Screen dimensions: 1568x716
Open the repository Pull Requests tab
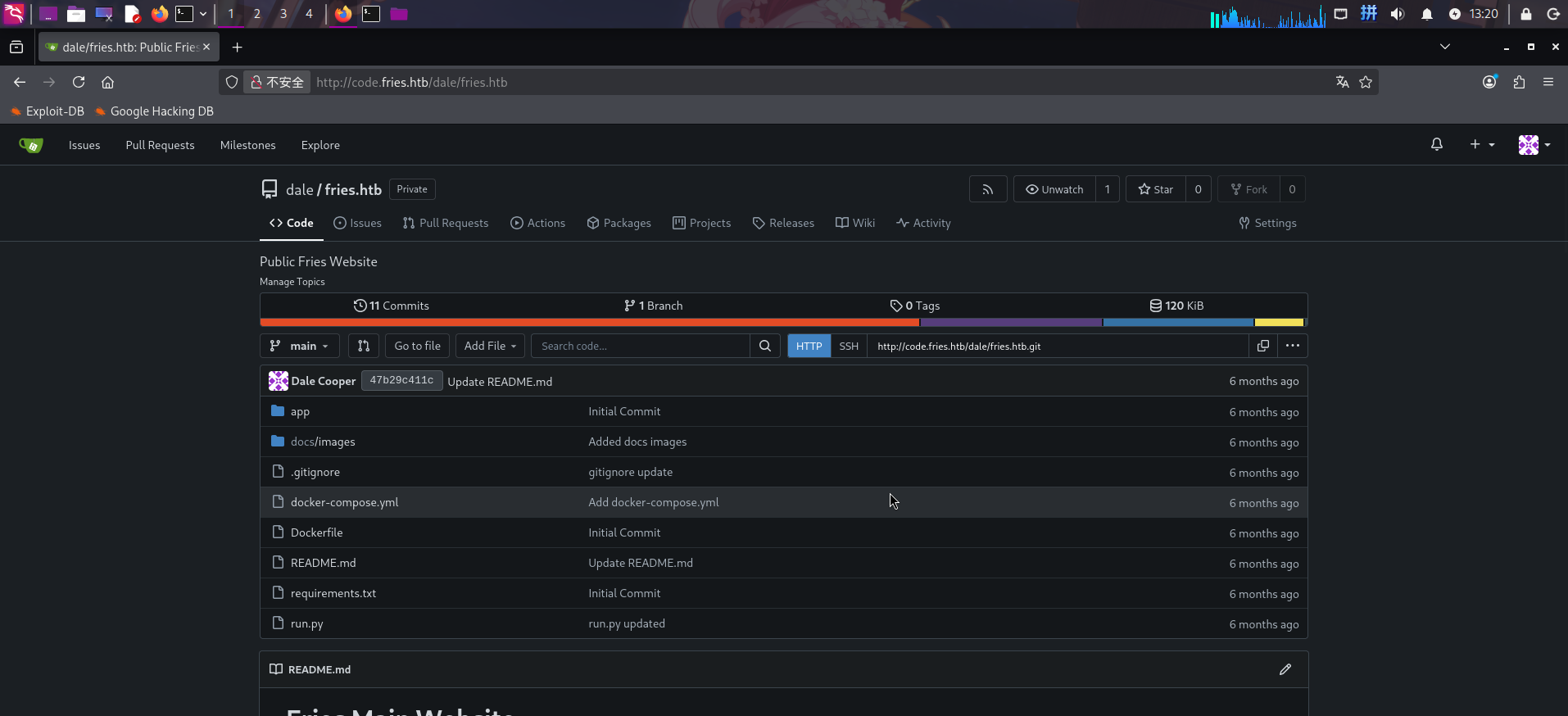446,223
